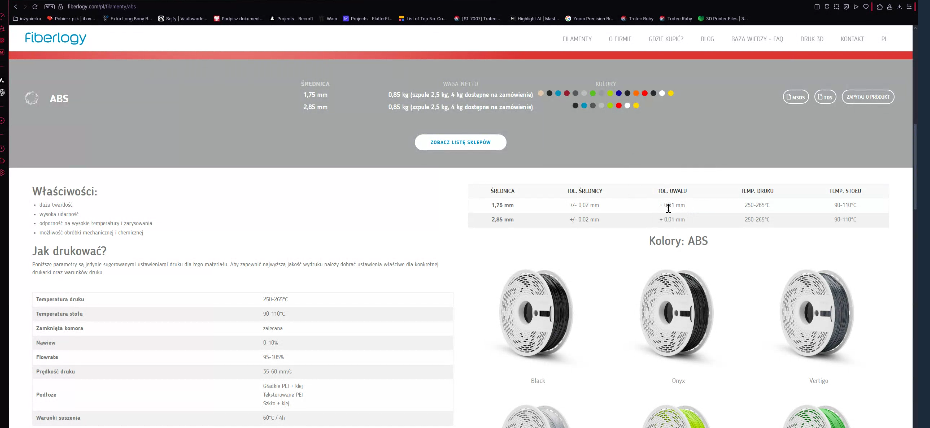This screenshot has height=428, width=930.
Task: Open the 3D Printer Files bookmark
Action: click(721, 18)
